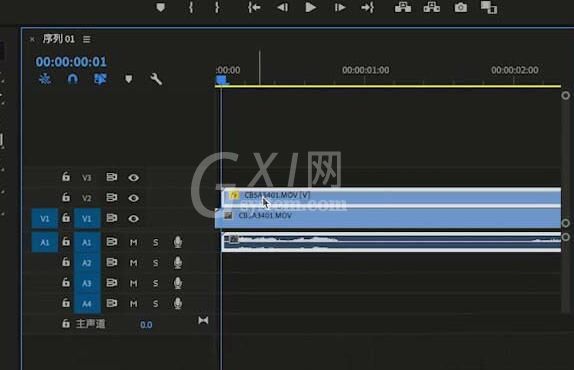This screenshot has width=574, height=370.
Task: Solo track A3
Action: pos(156,283)
